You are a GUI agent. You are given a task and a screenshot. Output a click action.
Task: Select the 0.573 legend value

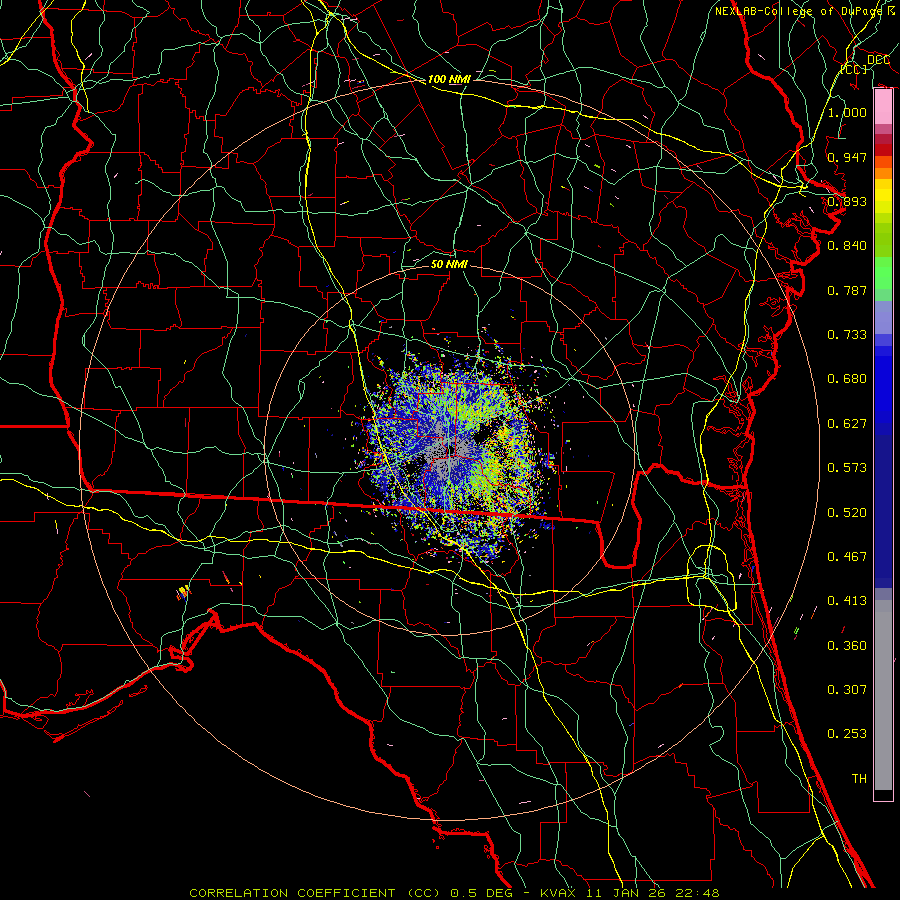point(847,468)
